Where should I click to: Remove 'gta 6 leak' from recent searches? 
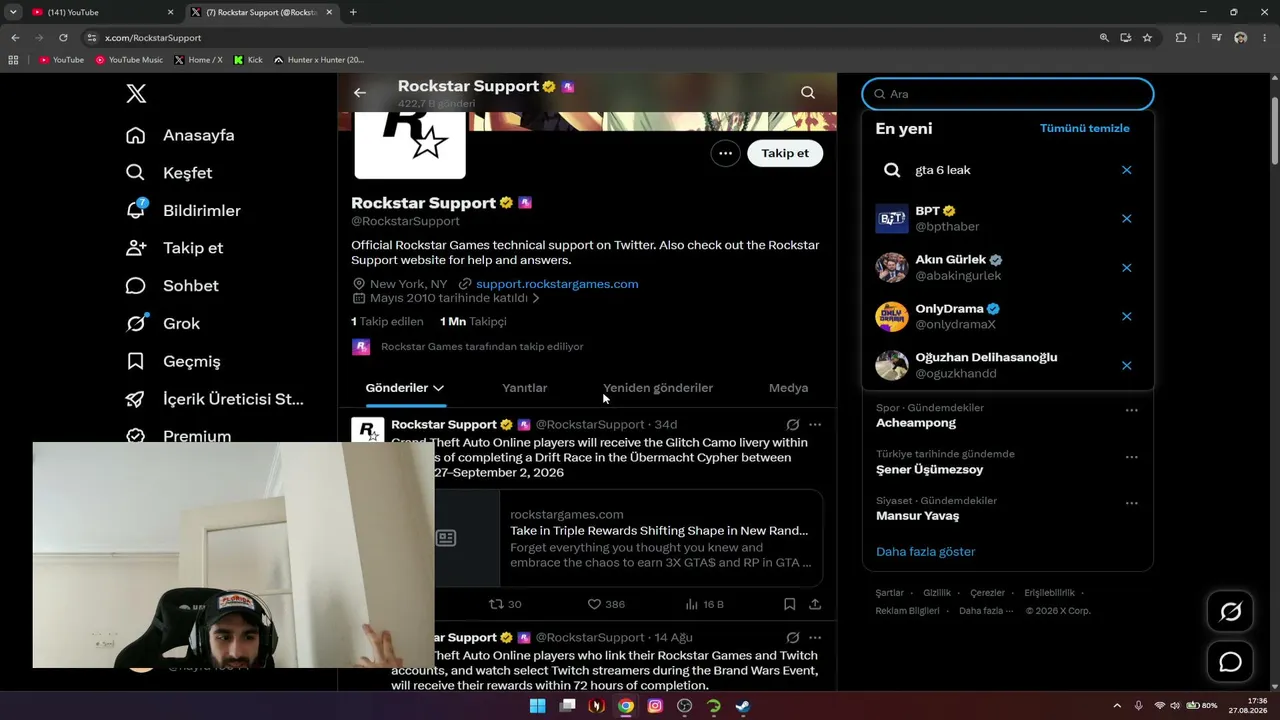[1126, 170]
